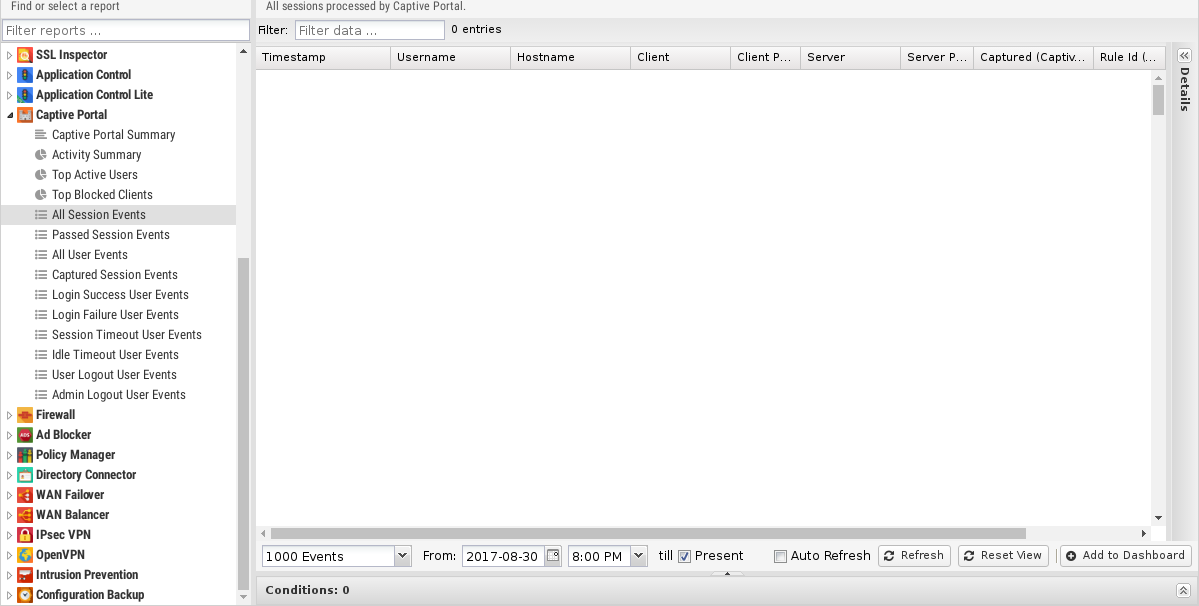The image size is (1199, 606).
Task: Uncheck the till Present checkbox
Action: [685, 556]
